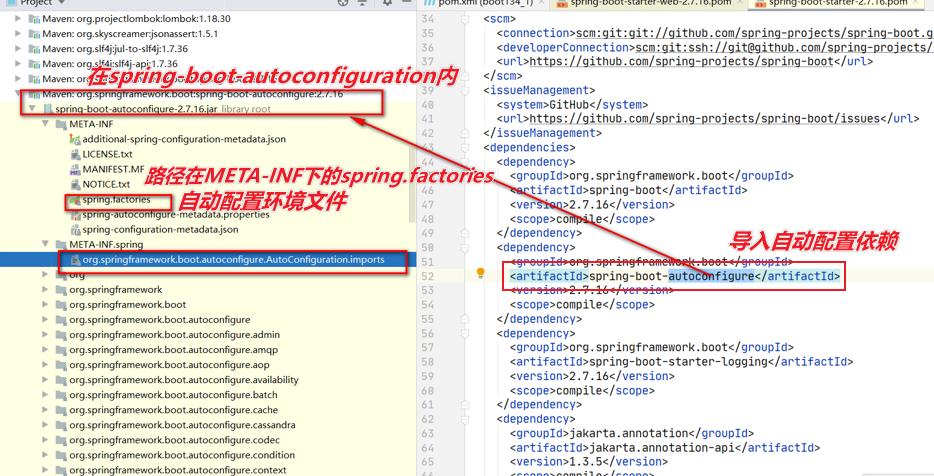
Task: Select spring-autoconfigure-metadata.properties in the tree
Action: coord(176,214)
